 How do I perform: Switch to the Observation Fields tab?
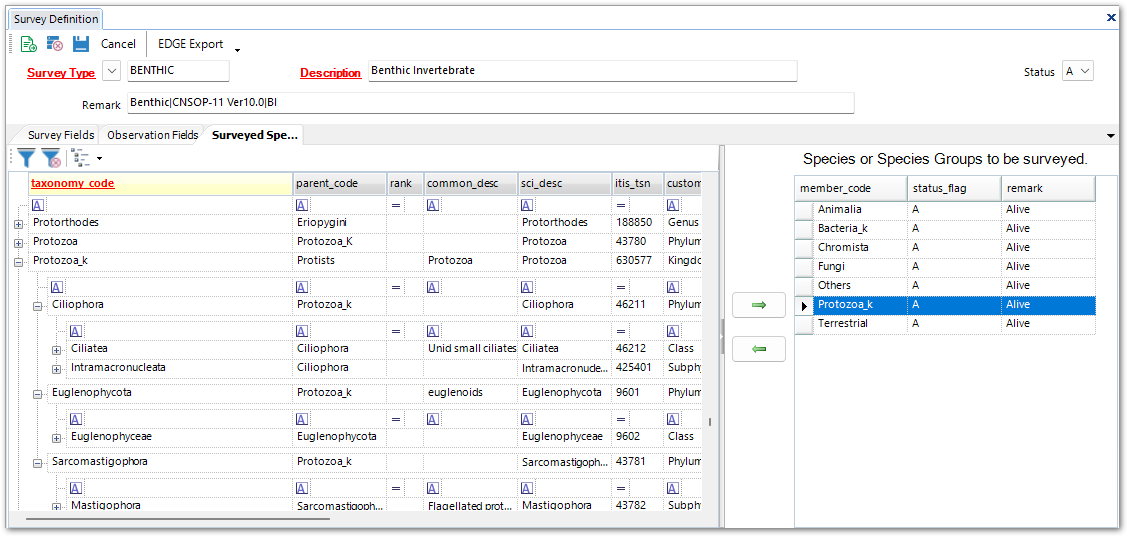click(x=152, y=135)
